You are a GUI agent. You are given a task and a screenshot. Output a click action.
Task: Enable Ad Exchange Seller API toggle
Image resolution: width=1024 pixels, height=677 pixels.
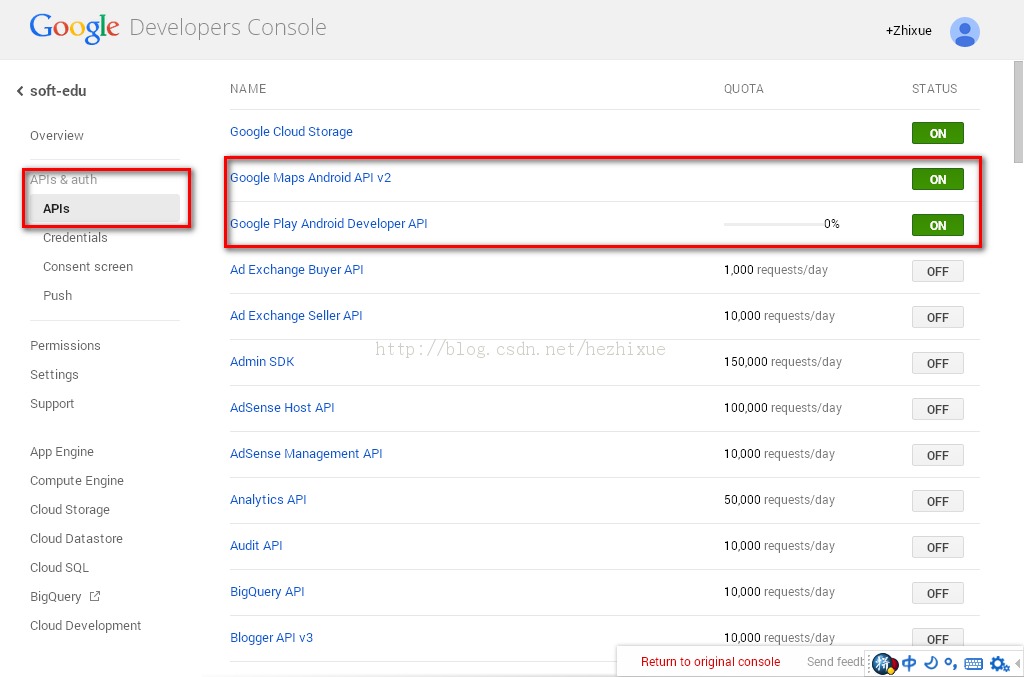(x=937, y=317)
